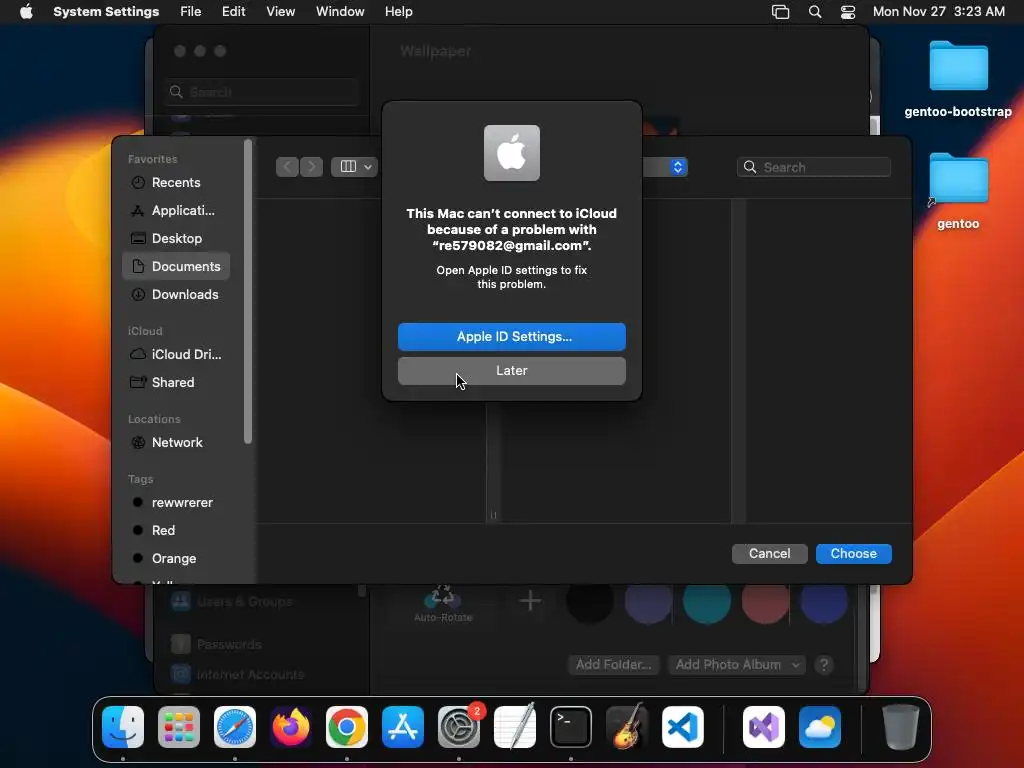This screenshot has height=768, width=1024.
Task: Open the Add Photo Album dropdown
Action: click(x=736, y=665)
